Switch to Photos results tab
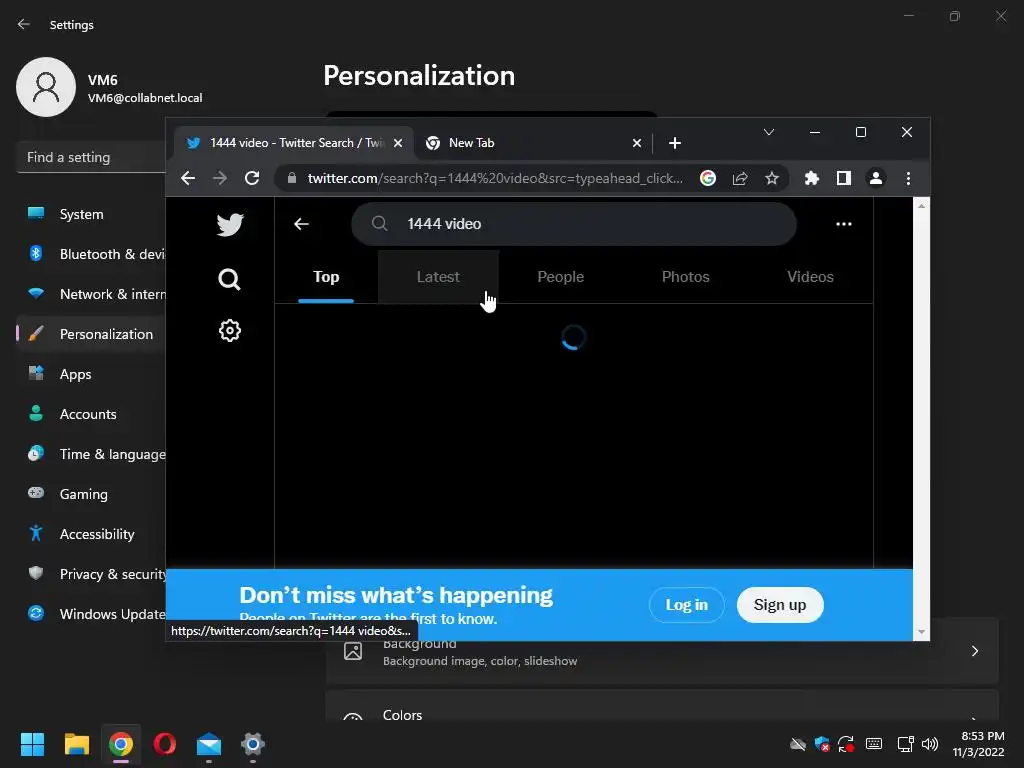 point(685,277)
